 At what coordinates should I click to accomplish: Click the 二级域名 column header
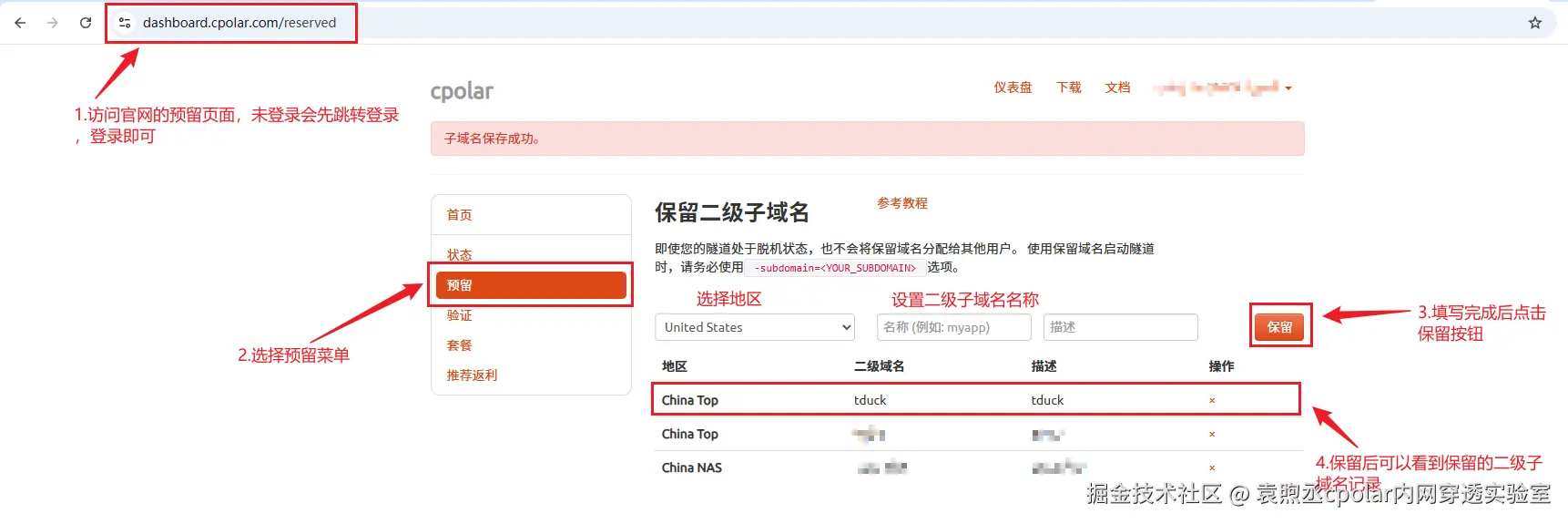[879, 366]
